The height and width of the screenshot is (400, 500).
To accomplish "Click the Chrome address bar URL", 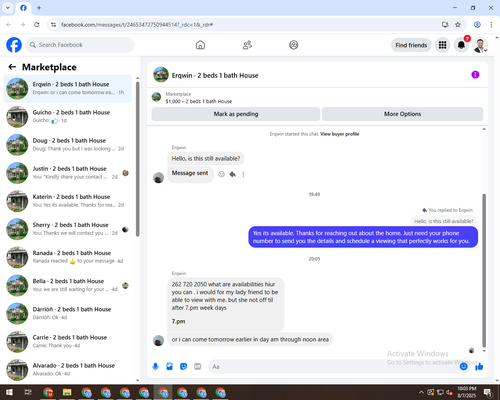I will click(137, 25).
